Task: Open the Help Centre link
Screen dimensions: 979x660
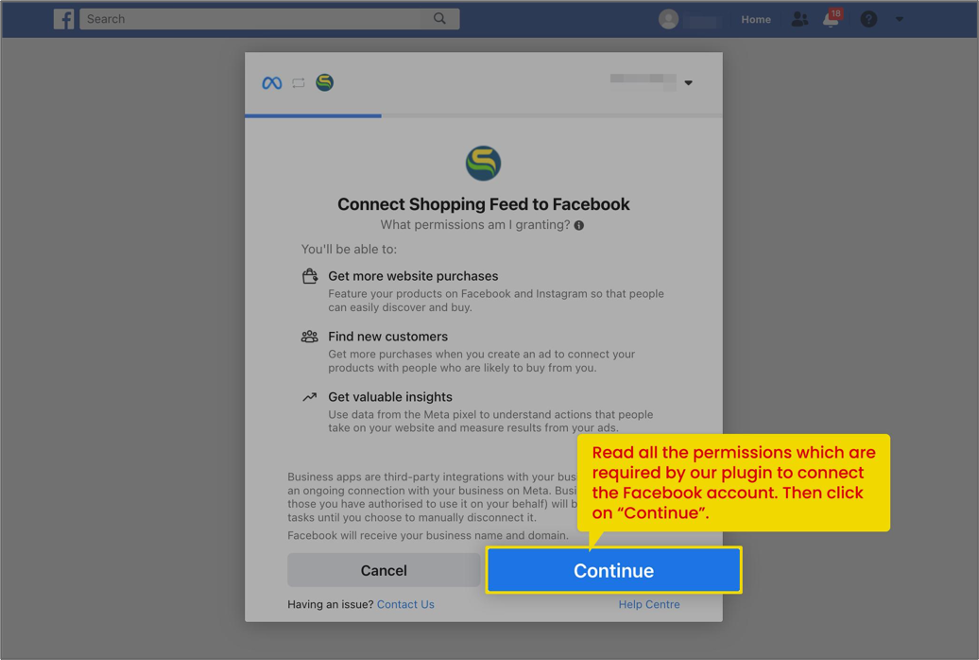Action: (x=649, y=604)
